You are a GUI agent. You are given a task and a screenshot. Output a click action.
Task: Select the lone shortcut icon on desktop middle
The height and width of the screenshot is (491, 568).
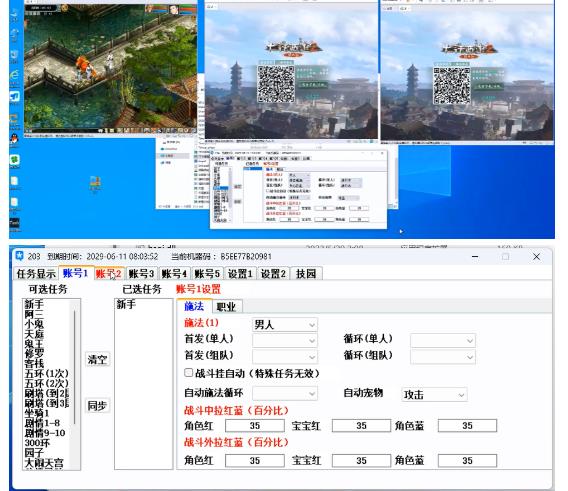[95, 183]
